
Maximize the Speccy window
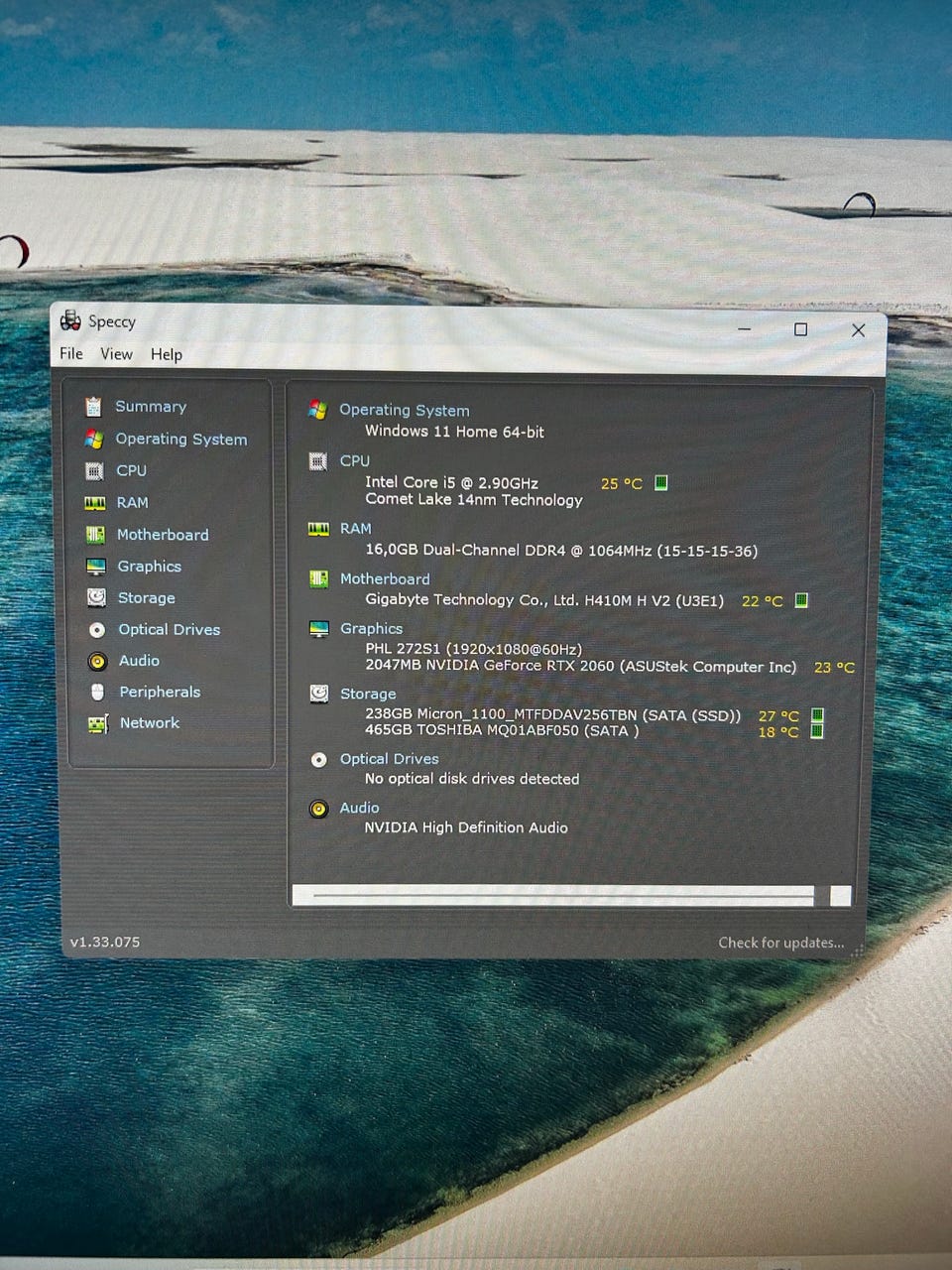coord(800,329)
